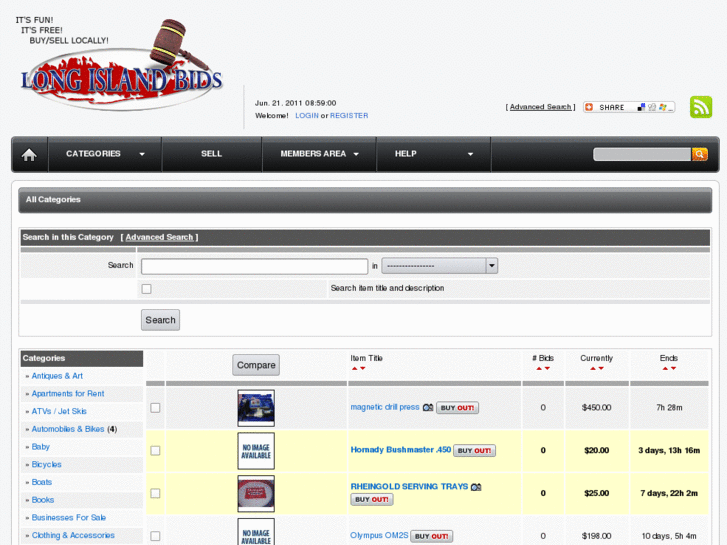Select compare checkbox for Hornady Bushmaster .450

pos(155,450)
